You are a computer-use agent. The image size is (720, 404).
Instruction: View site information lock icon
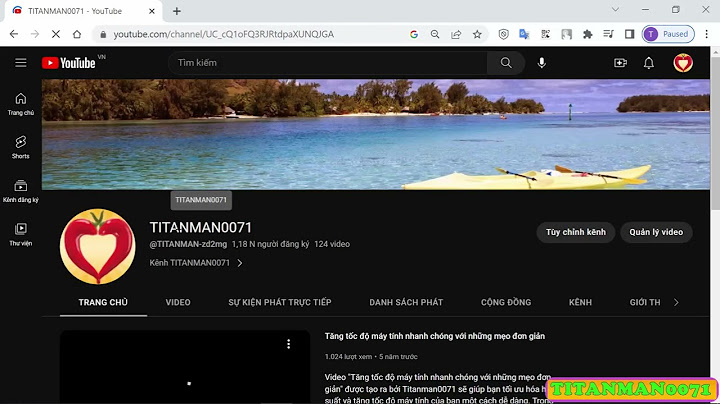(103, 34)
